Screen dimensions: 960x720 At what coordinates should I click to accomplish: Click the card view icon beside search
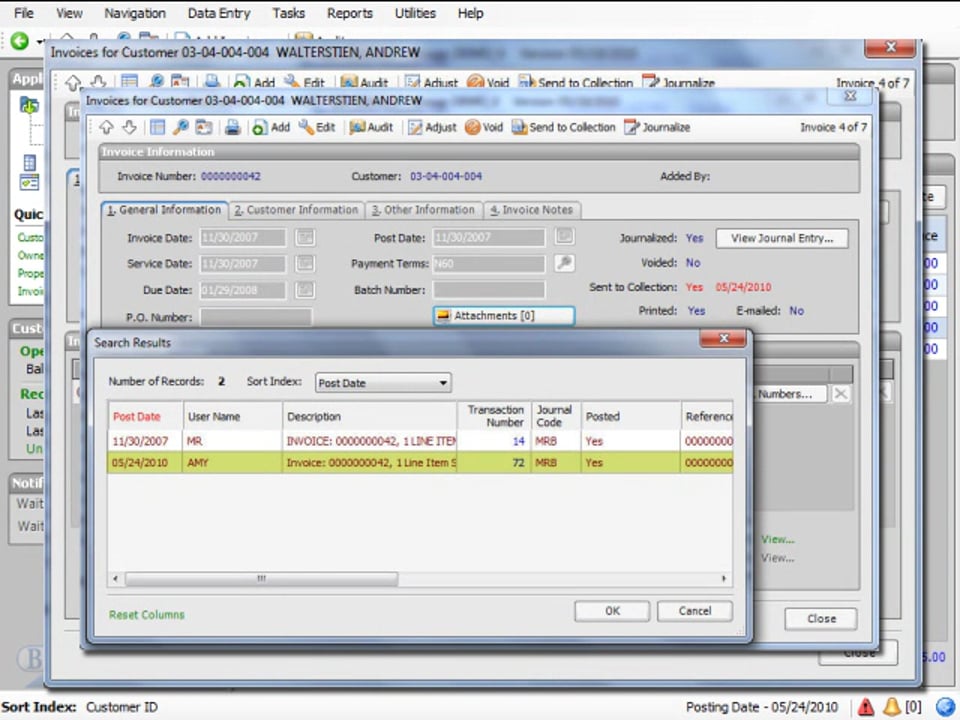coord(203,127)
